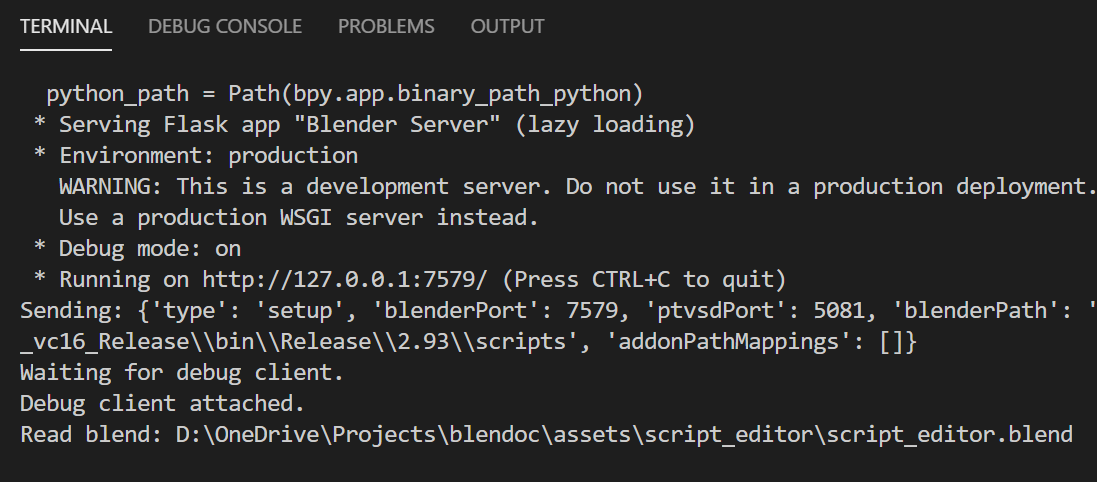Viewport: 1097px width, 482px height.
Task: Open the PROBLEMS tab
Action: (x=386, y=27)
